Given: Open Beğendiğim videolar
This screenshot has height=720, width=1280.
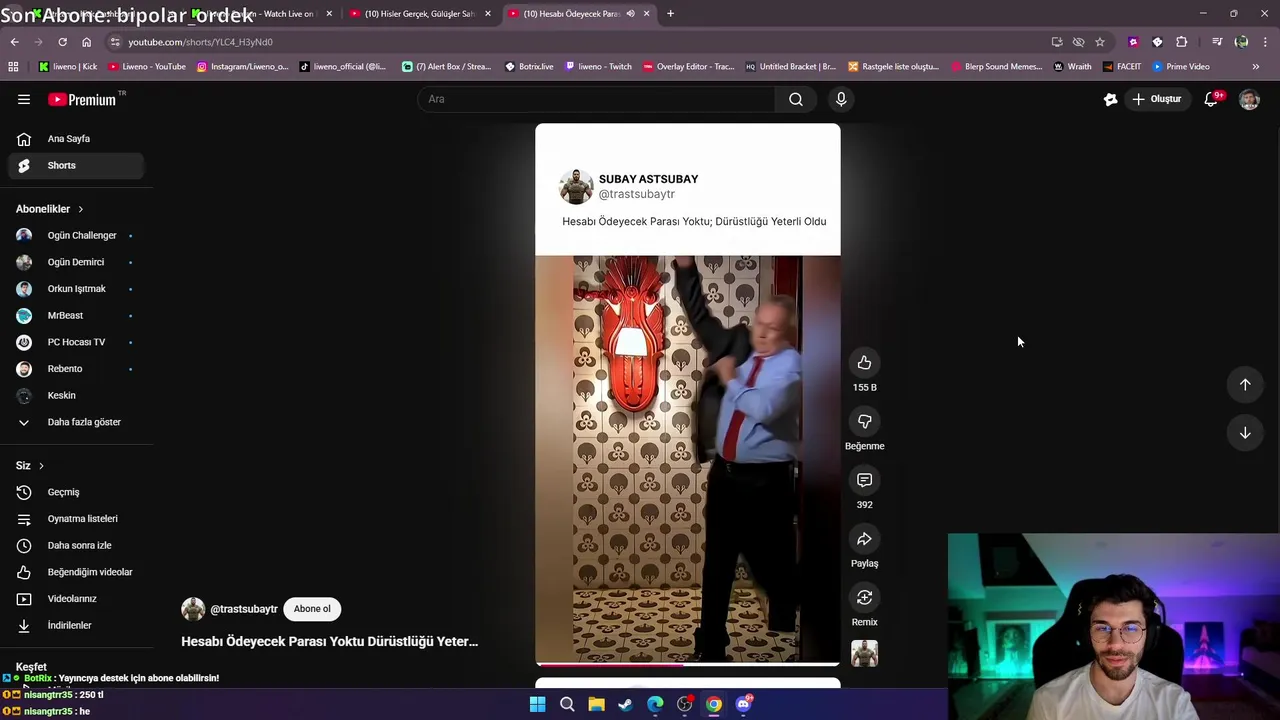Looking at the screenshot, I should [x=76, y=572].
